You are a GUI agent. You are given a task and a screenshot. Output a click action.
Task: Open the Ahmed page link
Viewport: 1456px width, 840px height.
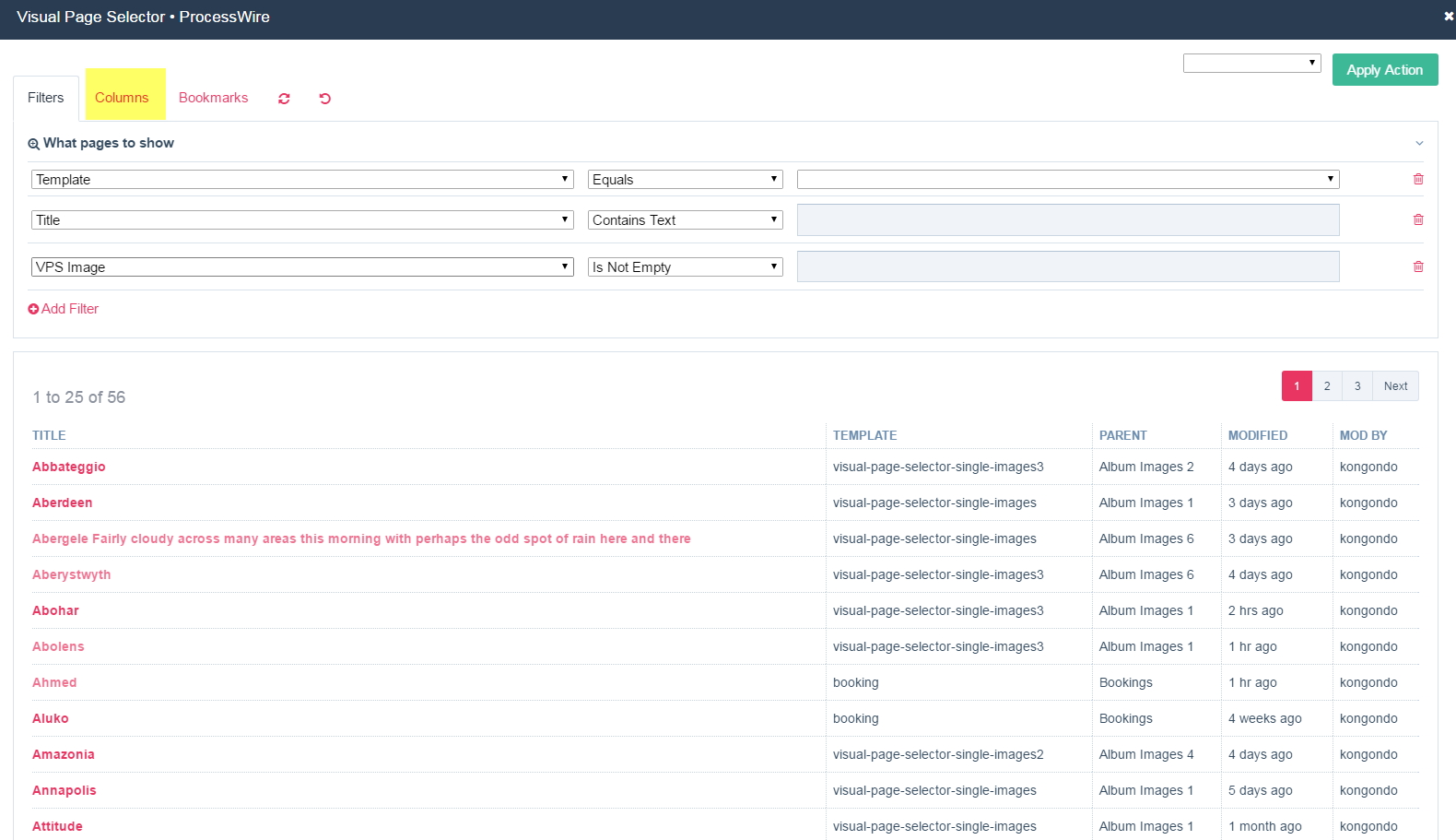tap(54, 682)
